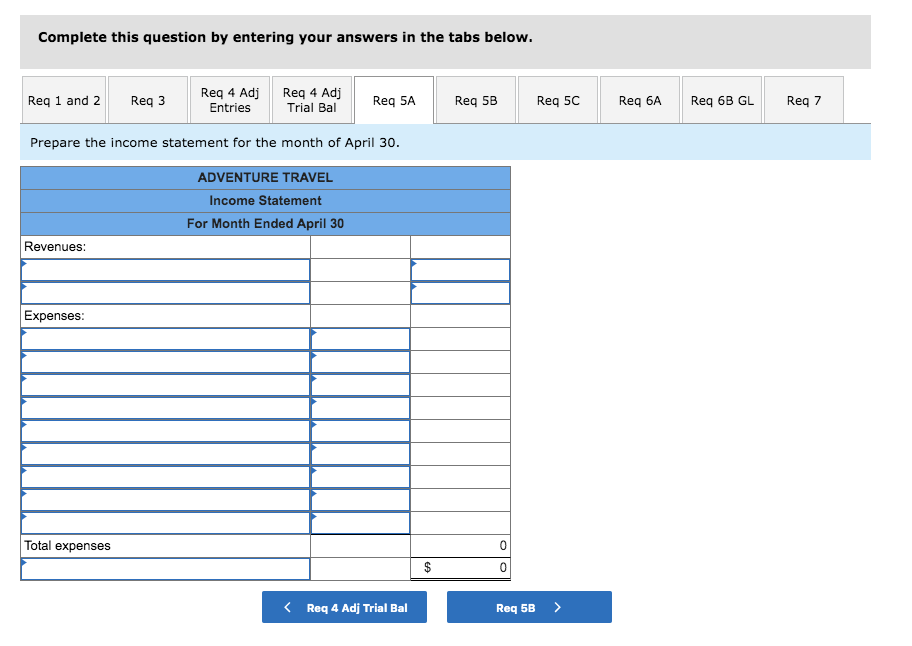Click the Income Statement heading
912x646 pixels.
(x=265, y=201)
